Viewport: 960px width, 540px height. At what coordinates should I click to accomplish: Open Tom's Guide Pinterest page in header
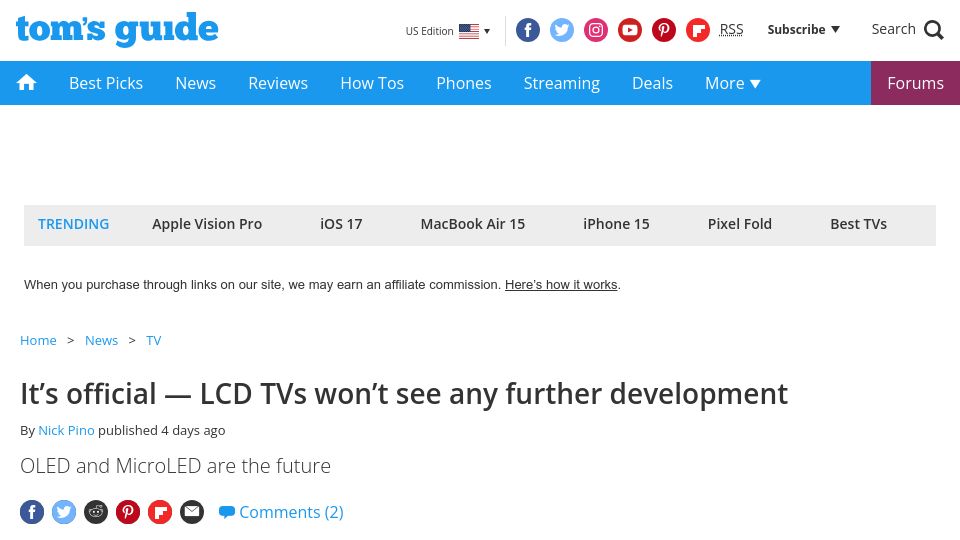pyautogui.click(x=664, y=30)
